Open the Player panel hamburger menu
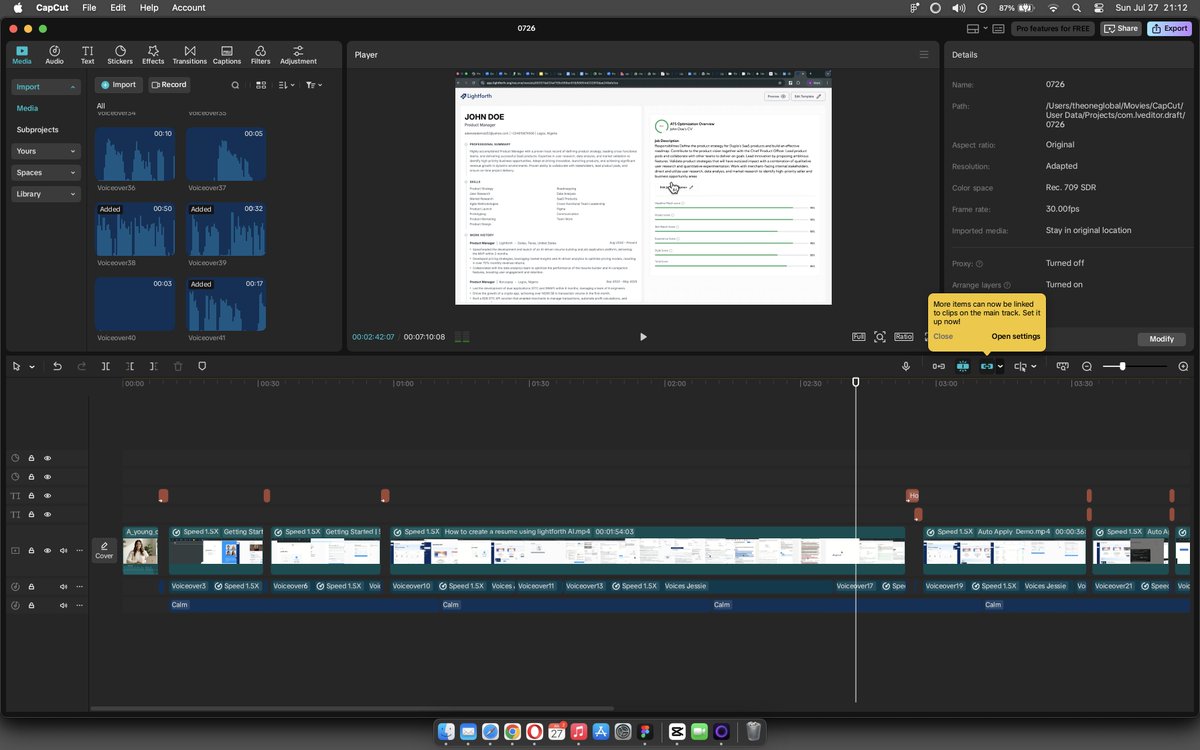Image resolution: width=1200 pixels, height=750 pixels. point(924,55)
